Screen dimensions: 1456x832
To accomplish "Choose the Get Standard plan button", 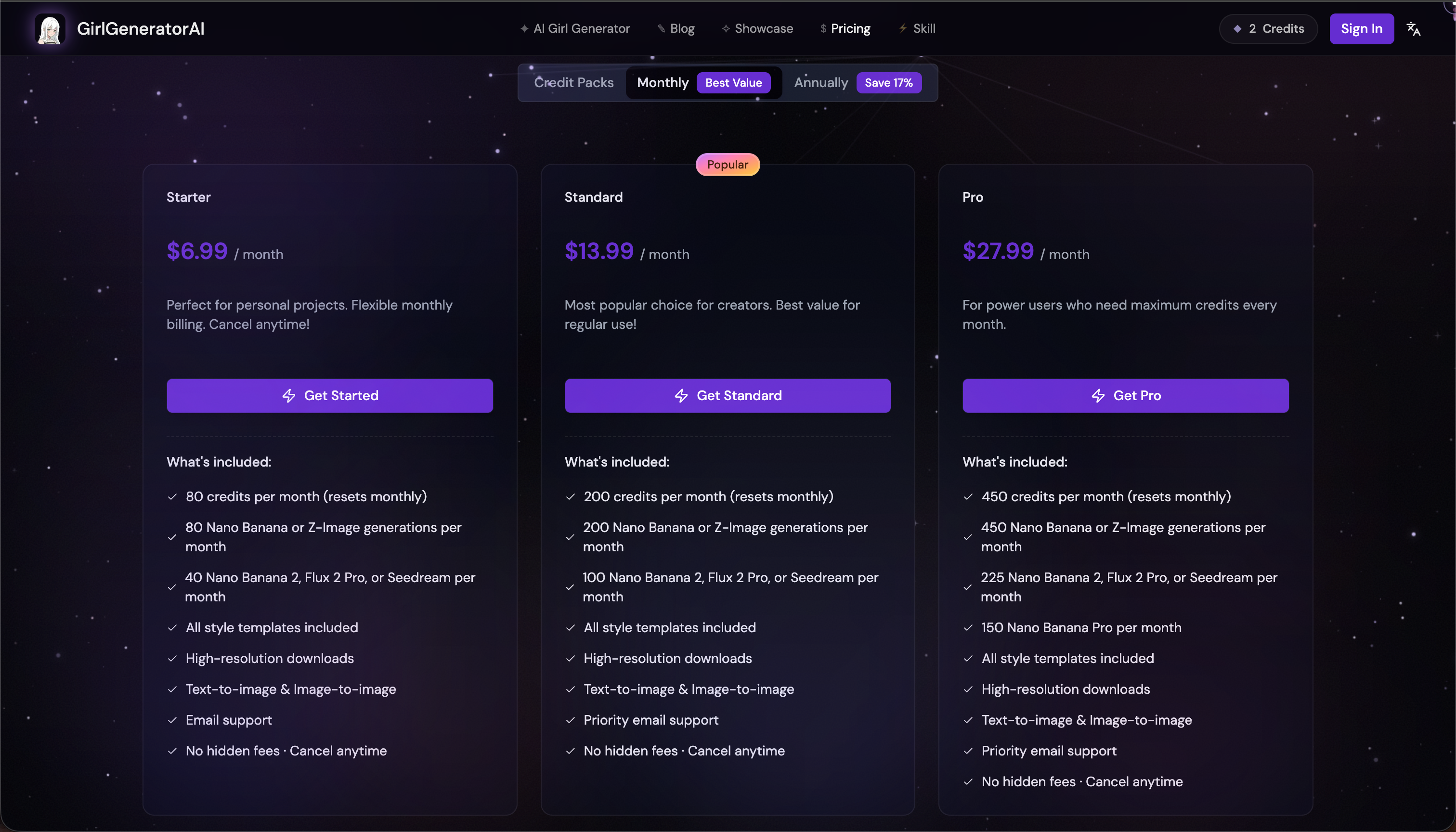I will click(728, 395).
